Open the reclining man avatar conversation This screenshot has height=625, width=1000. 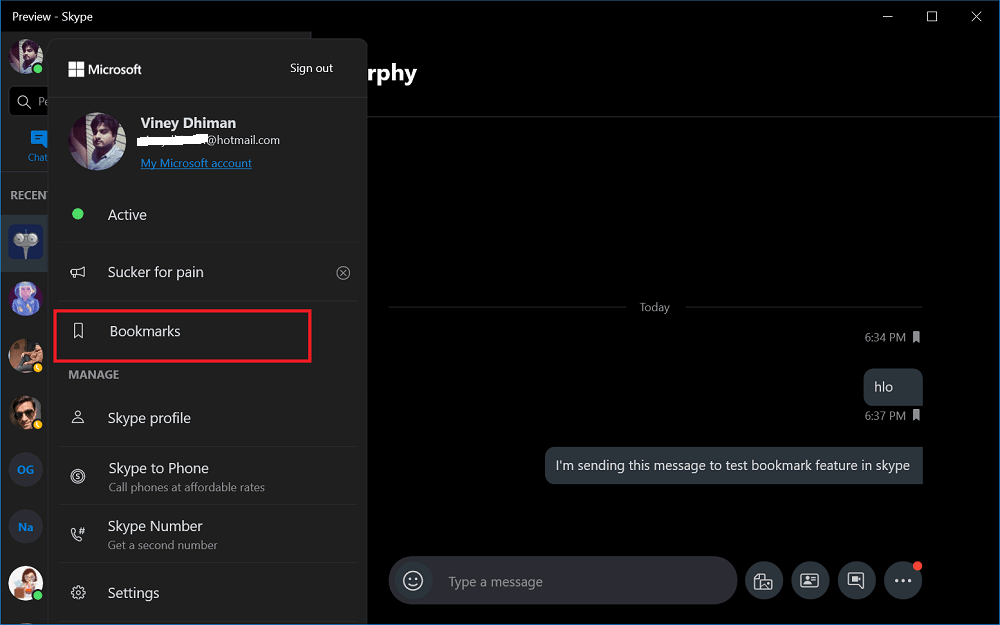tap(26, 356)
